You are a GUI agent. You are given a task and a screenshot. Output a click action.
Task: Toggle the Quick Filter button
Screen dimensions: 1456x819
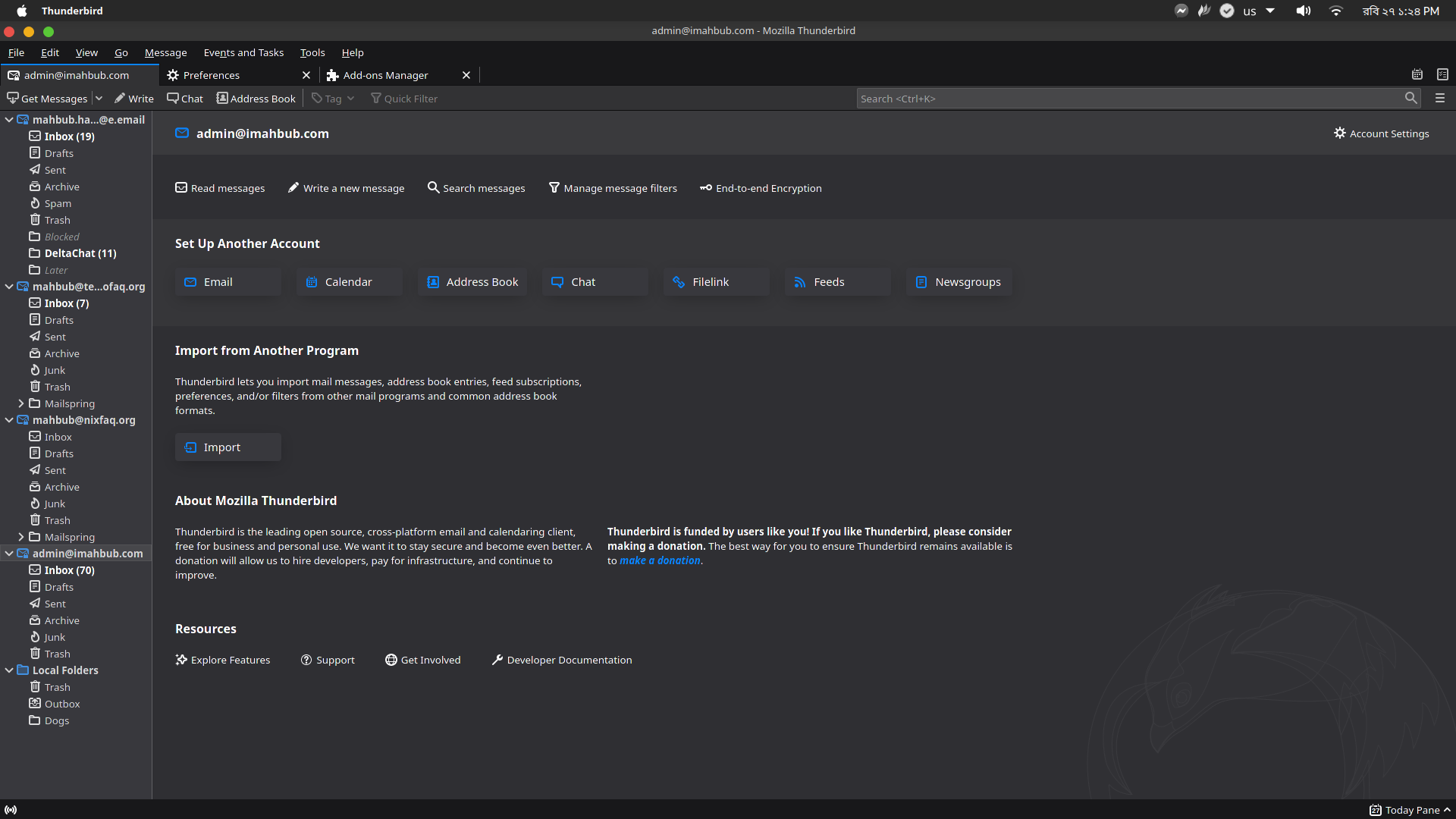(404, 99)
